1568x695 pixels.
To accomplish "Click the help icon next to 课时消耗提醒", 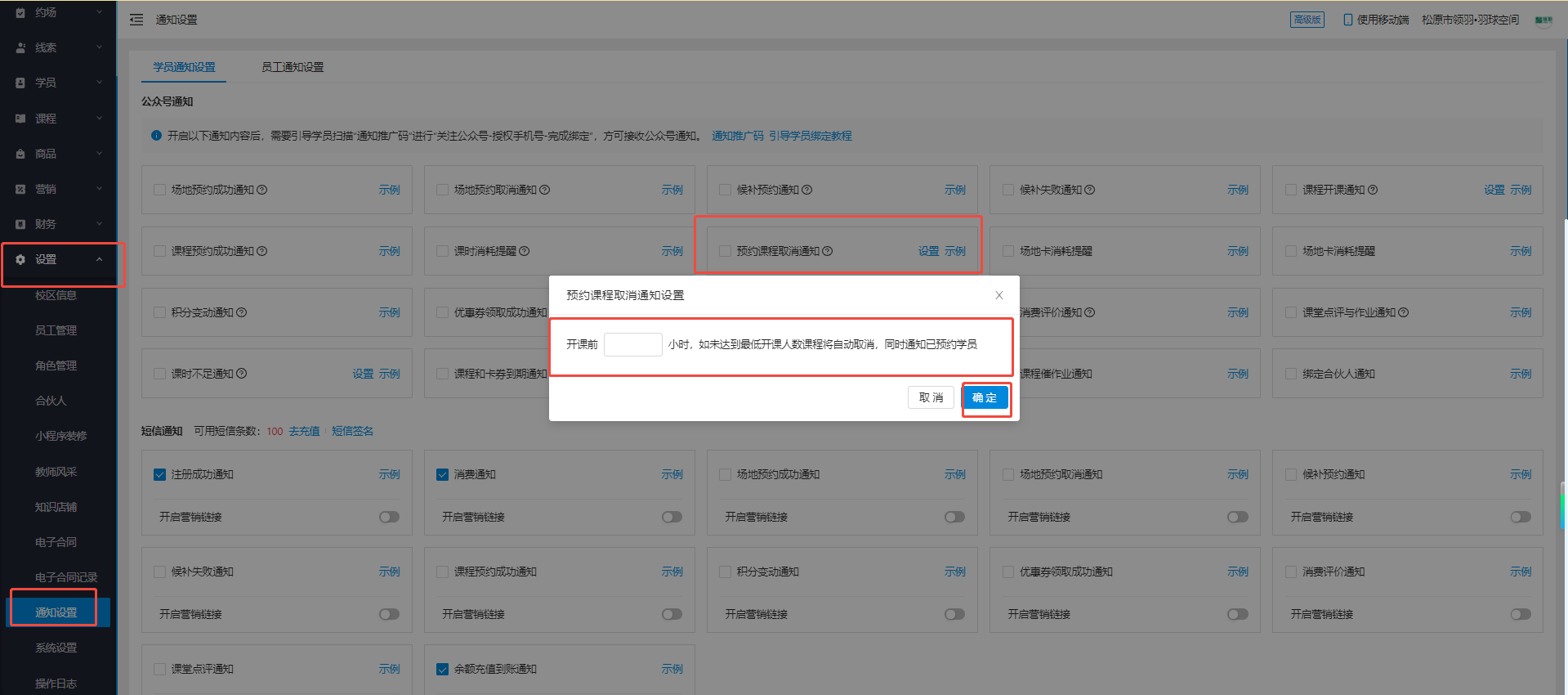I will [x=525, y=251].
